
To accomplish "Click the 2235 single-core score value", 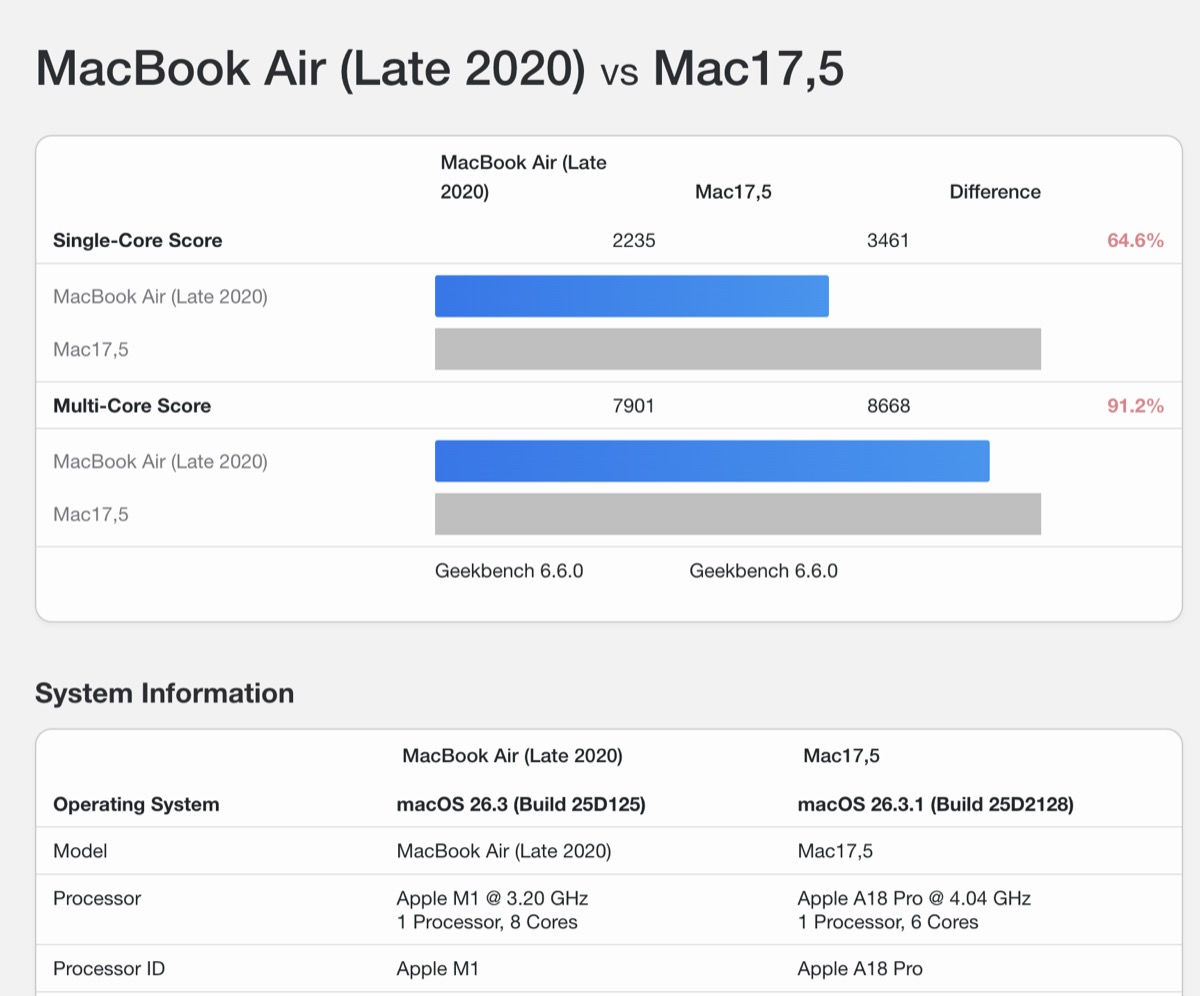I will [x=634, y=240].
